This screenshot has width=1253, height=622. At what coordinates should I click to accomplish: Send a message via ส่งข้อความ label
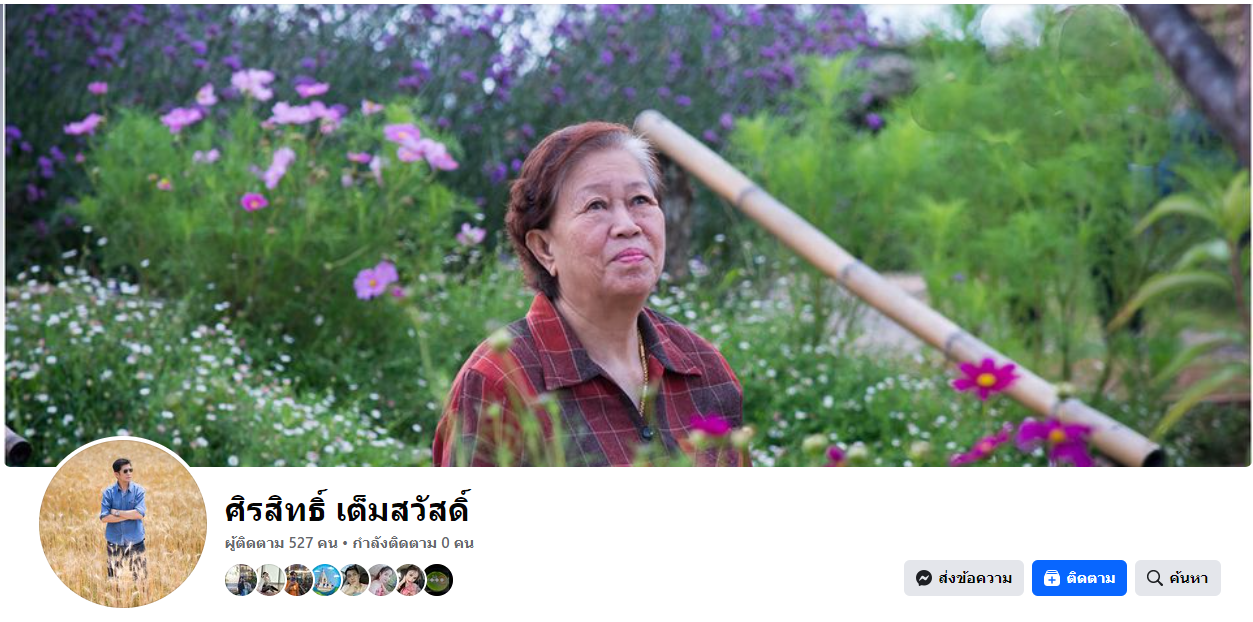click(975, 578)
